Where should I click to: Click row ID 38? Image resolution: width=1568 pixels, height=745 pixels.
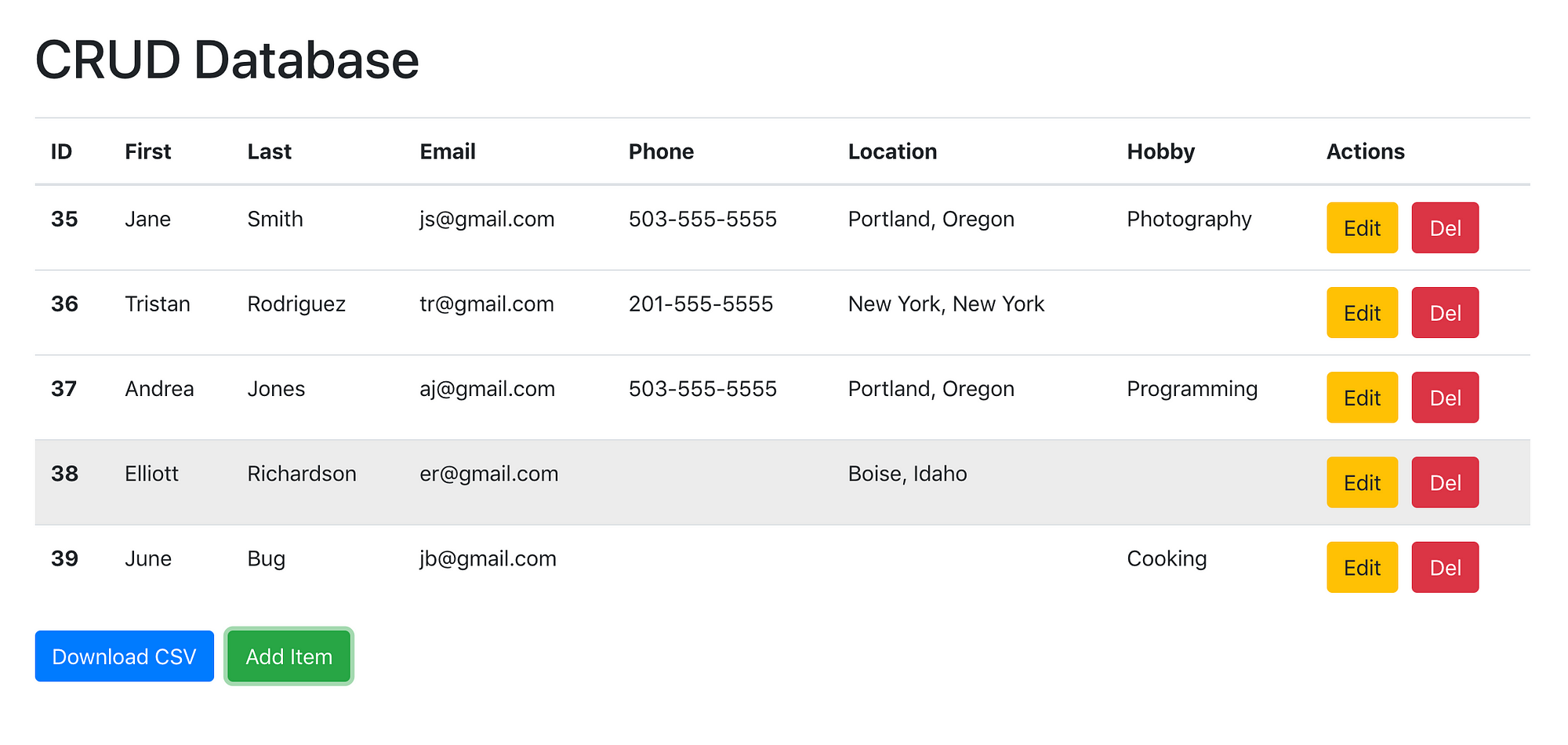[x=64, y=474]
